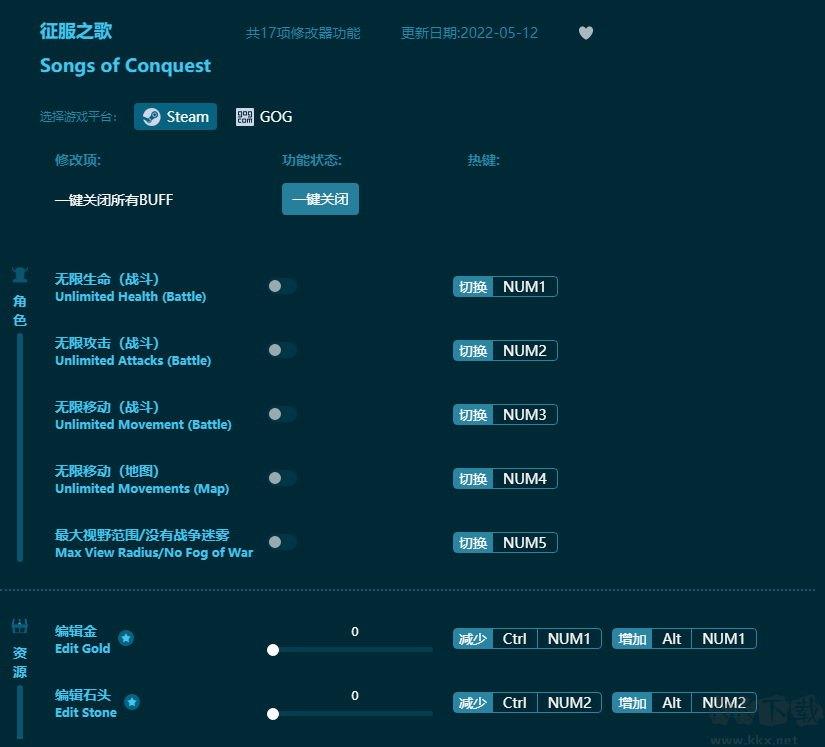Click the 选择游戏平台 label

tap(78, 117)
